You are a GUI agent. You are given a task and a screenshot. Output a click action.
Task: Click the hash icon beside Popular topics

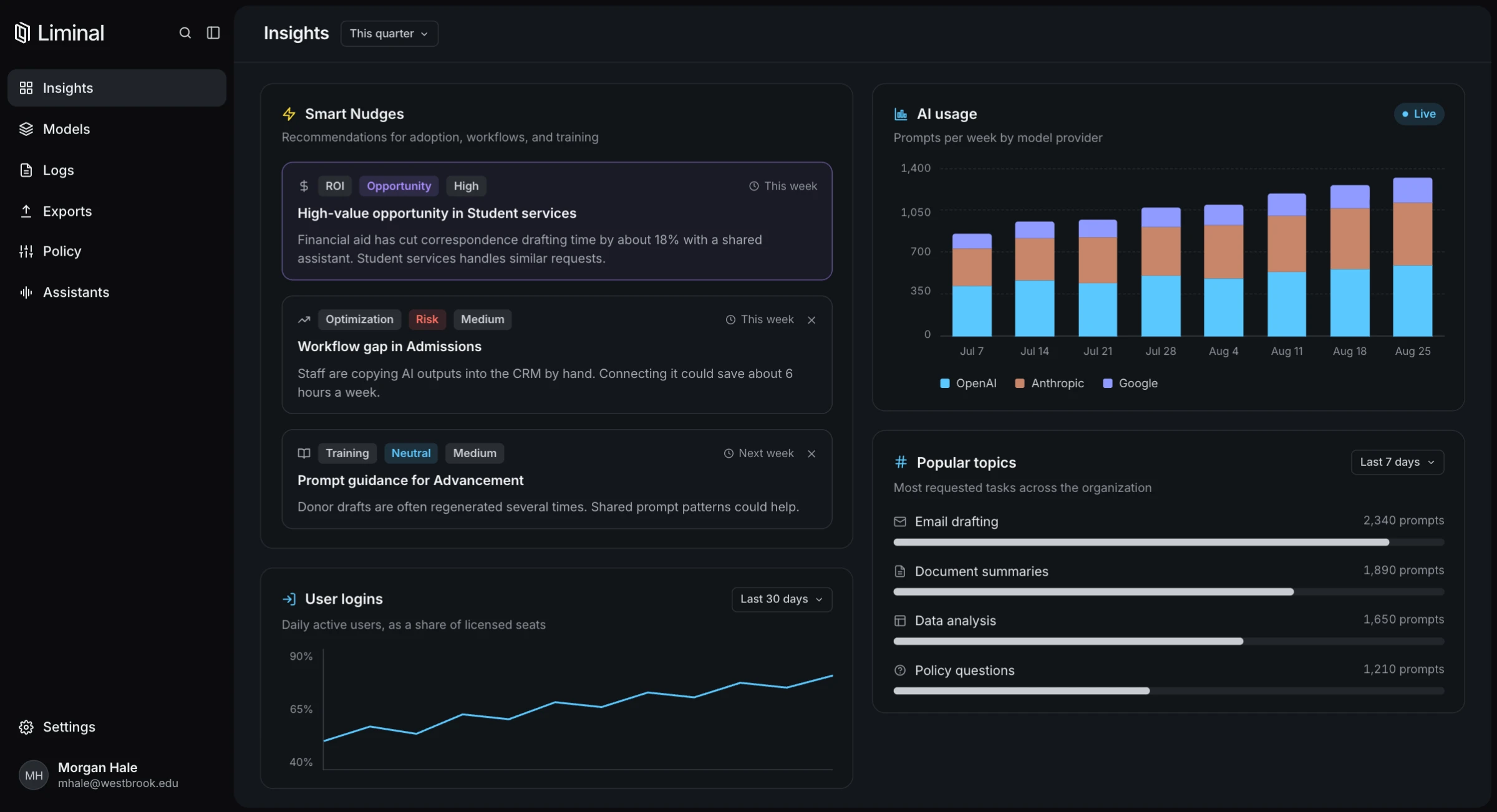click(901, 462)
